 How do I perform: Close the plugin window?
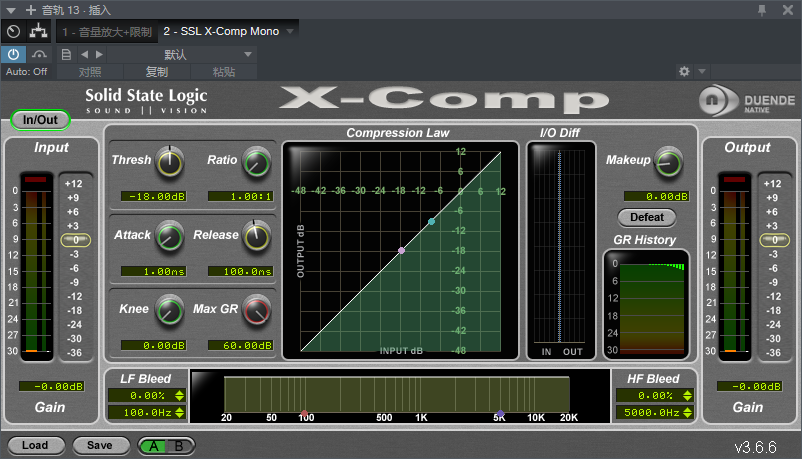coord(788,10)
